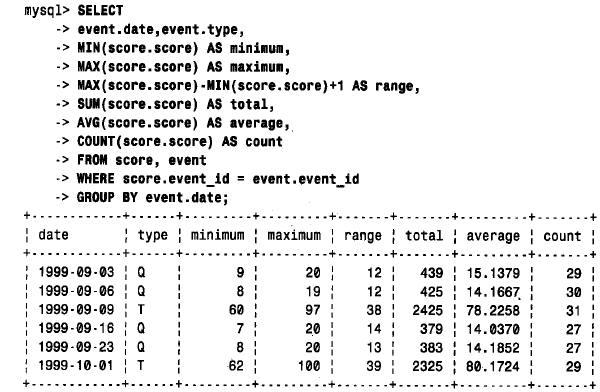Click minimum value '7' in the 1999-09-16 row

click(x=240, y=328)
